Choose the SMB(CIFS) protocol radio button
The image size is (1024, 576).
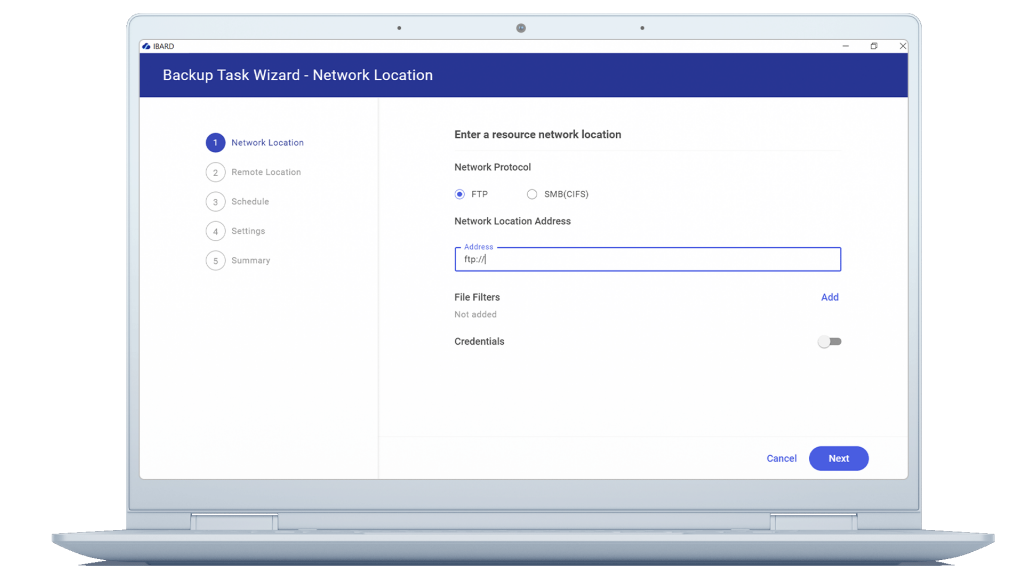[532, 194]
